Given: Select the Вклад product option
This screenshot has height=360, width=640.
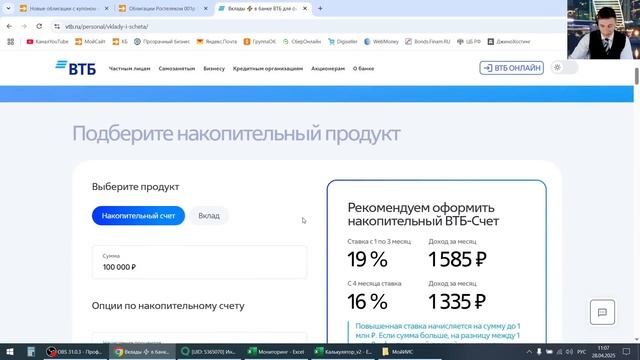Looking at the screenshot, I should (209, 216).
